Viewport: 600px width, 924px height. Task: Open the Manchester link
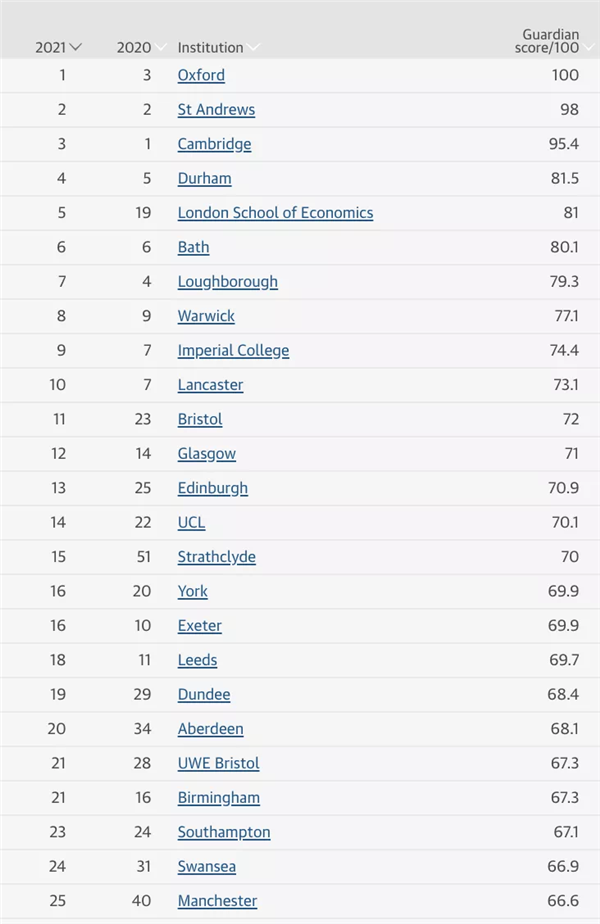coord(217,901)
